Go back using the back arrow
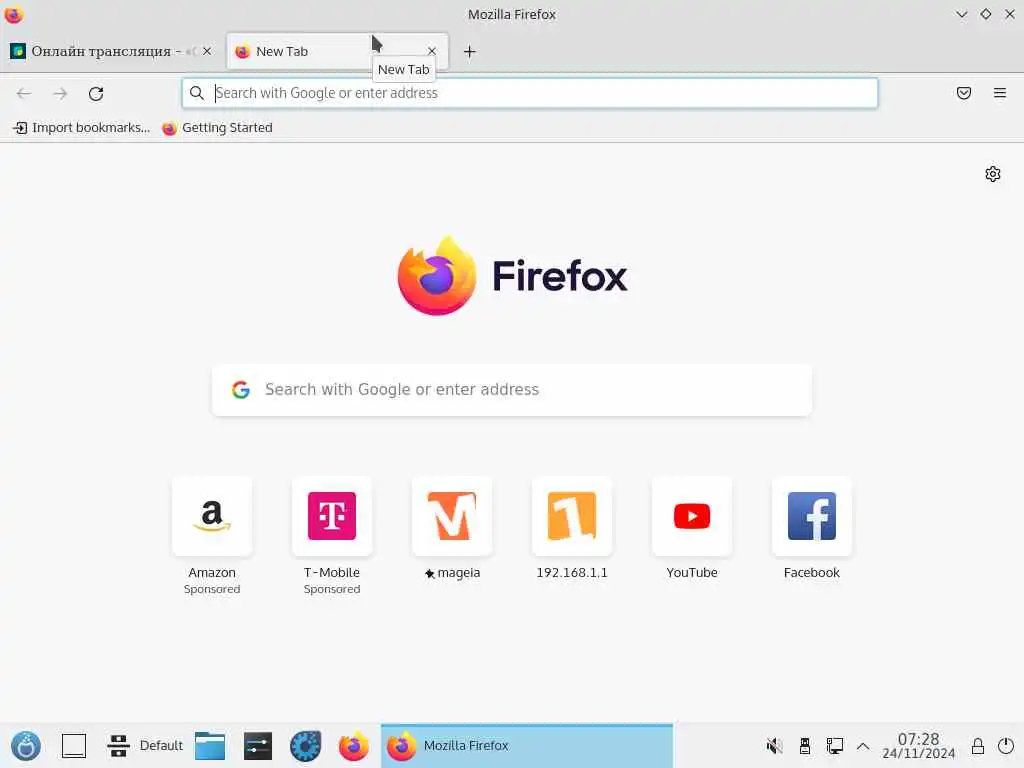The width and height of the screenshot is (1024, 768). [24, 93]
